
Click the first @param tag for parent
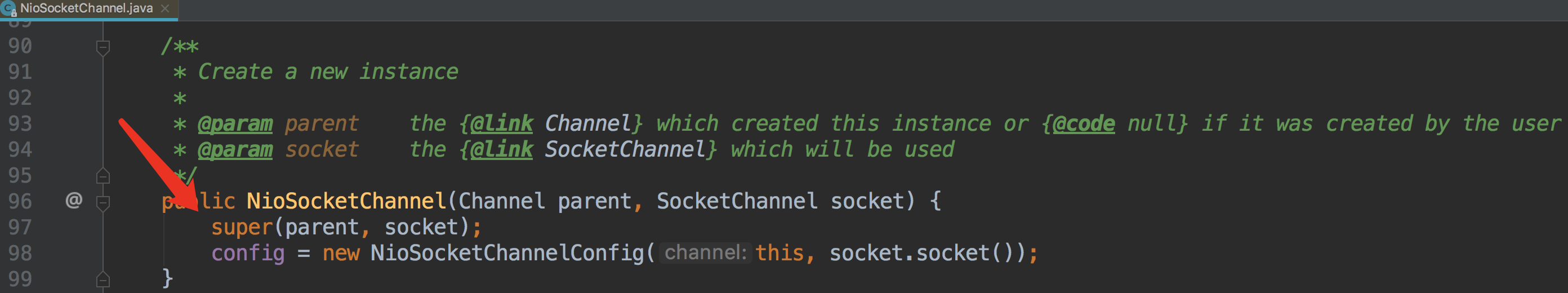(x=235, y=123)
